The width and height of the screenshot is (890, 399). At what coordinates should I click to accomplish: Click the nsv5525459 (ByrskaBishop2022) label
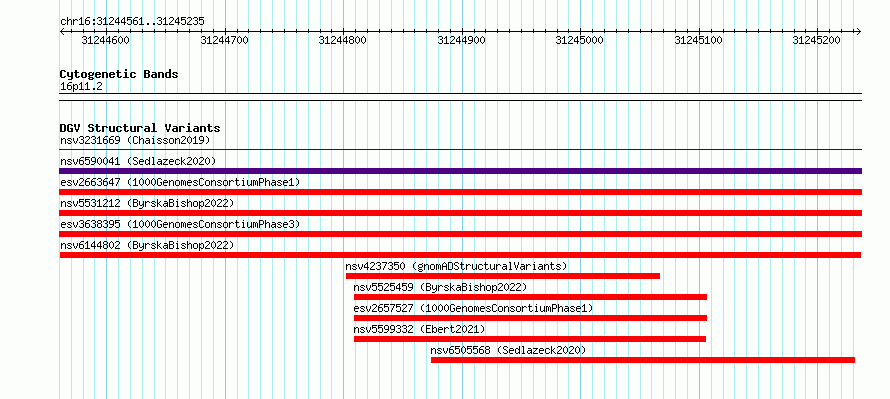click(440, 287)
